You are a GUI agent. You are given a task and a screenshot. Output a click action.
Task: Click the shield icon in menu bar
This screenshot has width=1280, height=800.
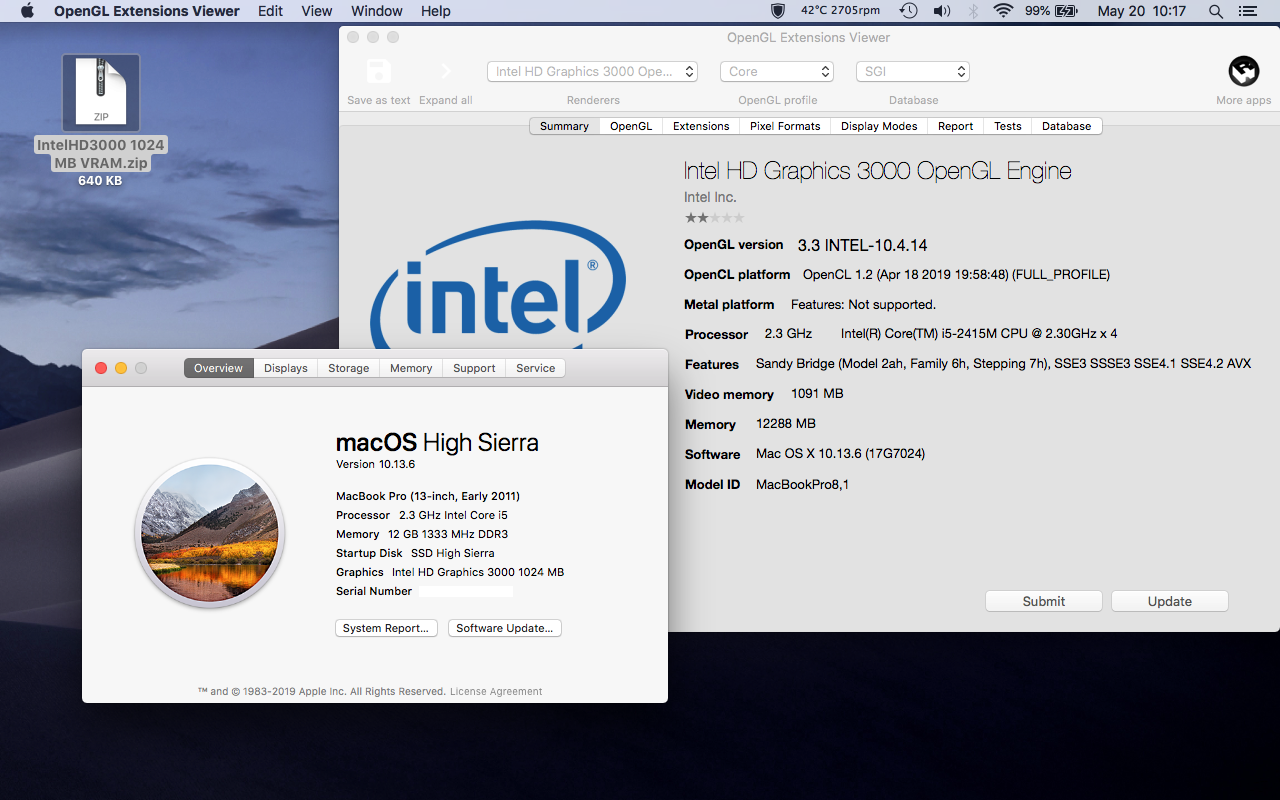point(777,11)
